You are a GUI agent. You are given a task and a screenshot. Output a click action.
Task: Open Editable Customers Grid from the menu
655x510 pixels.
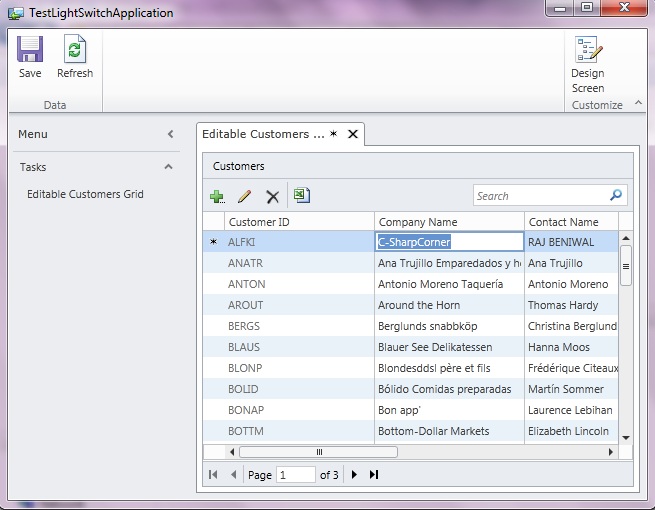coord(85,194)
